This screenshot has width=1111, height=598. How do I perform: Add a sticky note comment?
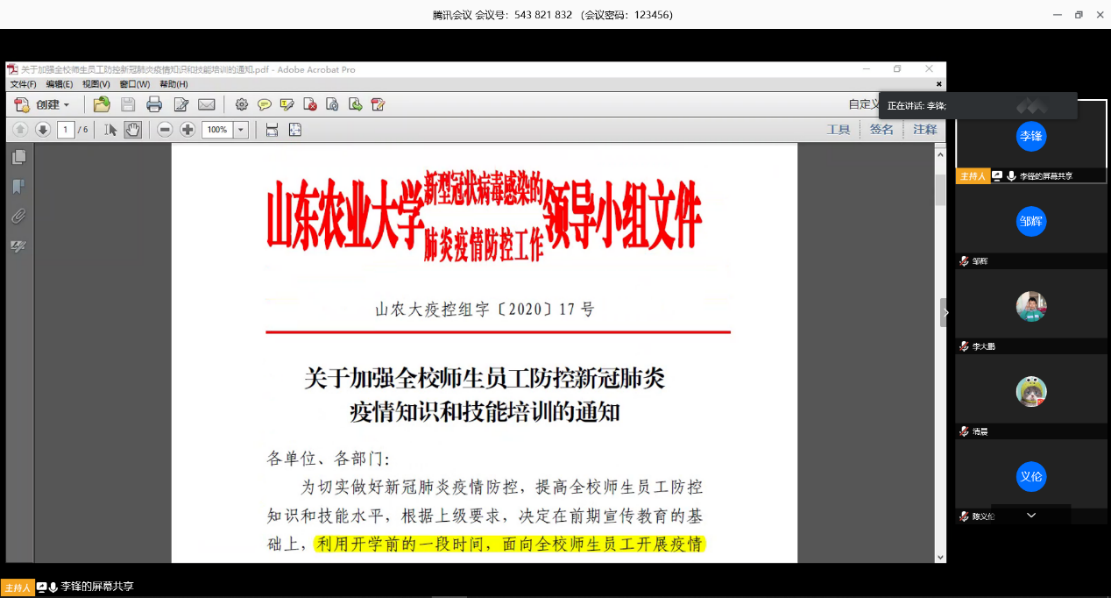264,104
